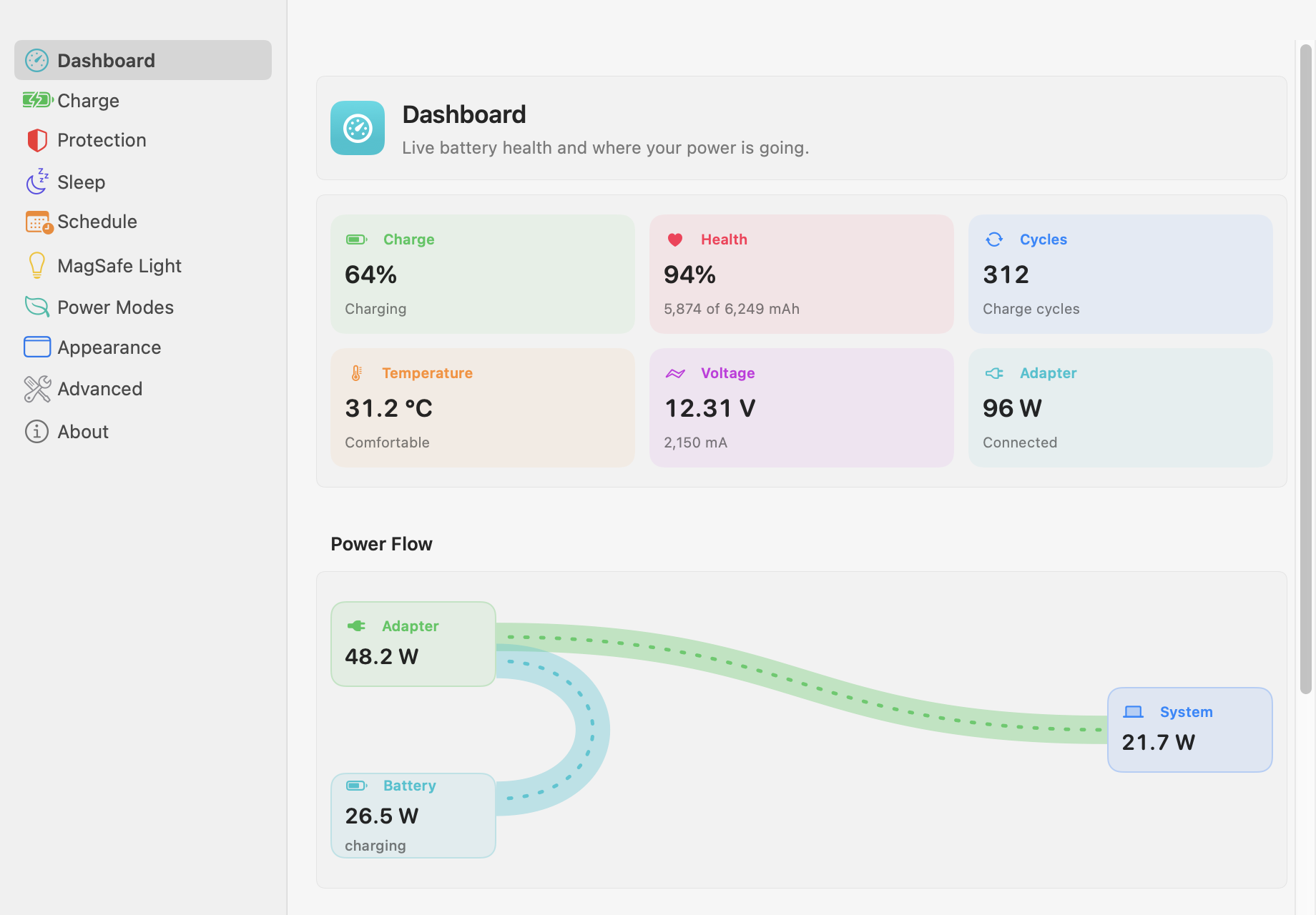Screen dimensions: 1316x915
Task: Select the 94% Health card
Action: (x=802, y=274)
